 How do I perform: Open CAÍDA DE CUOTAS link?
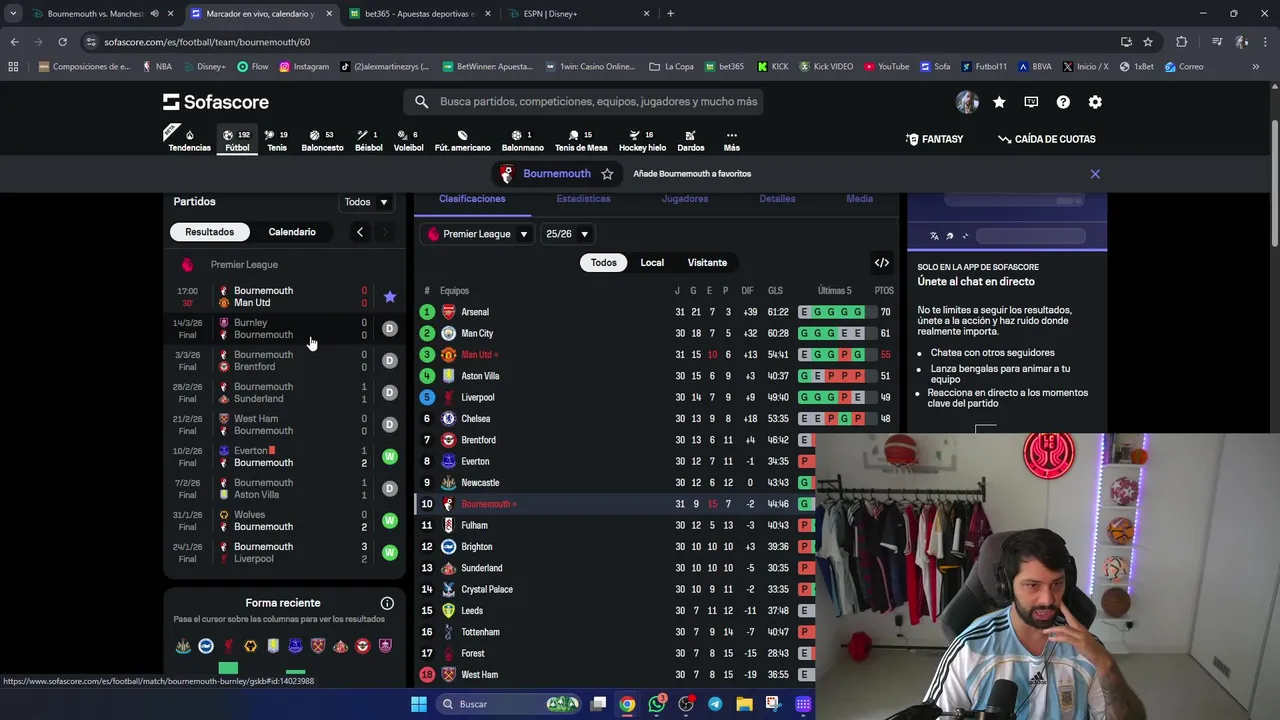point(1047,139)
